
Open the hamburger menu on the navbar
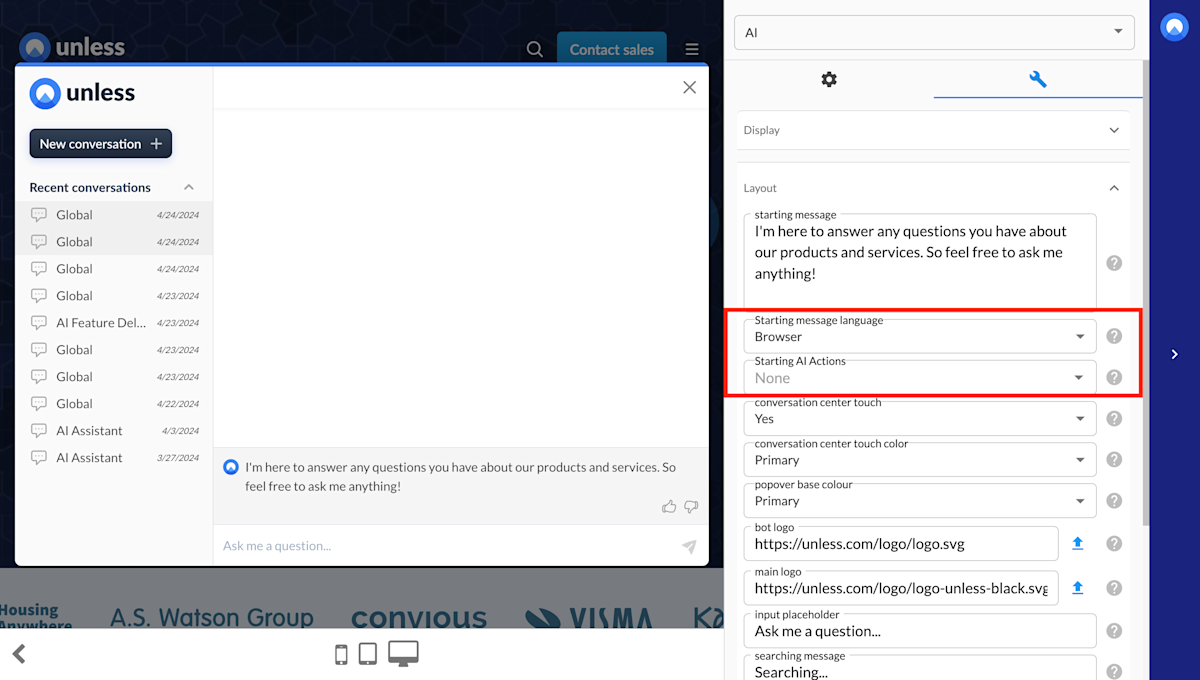691,48
